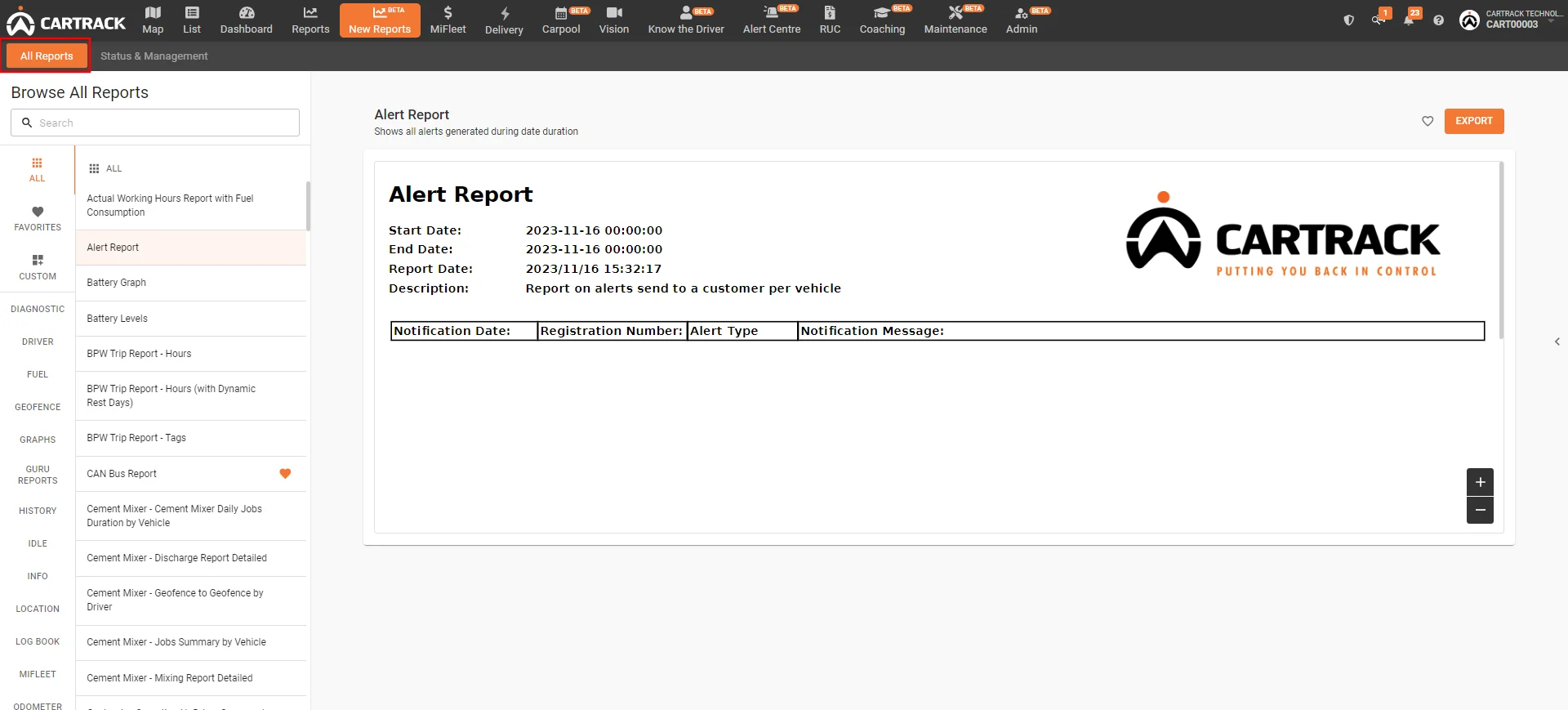The width and height of the screenshot is (1568, 710).
Task: Select the GRAPHS category
Action: tap(38, 440)
